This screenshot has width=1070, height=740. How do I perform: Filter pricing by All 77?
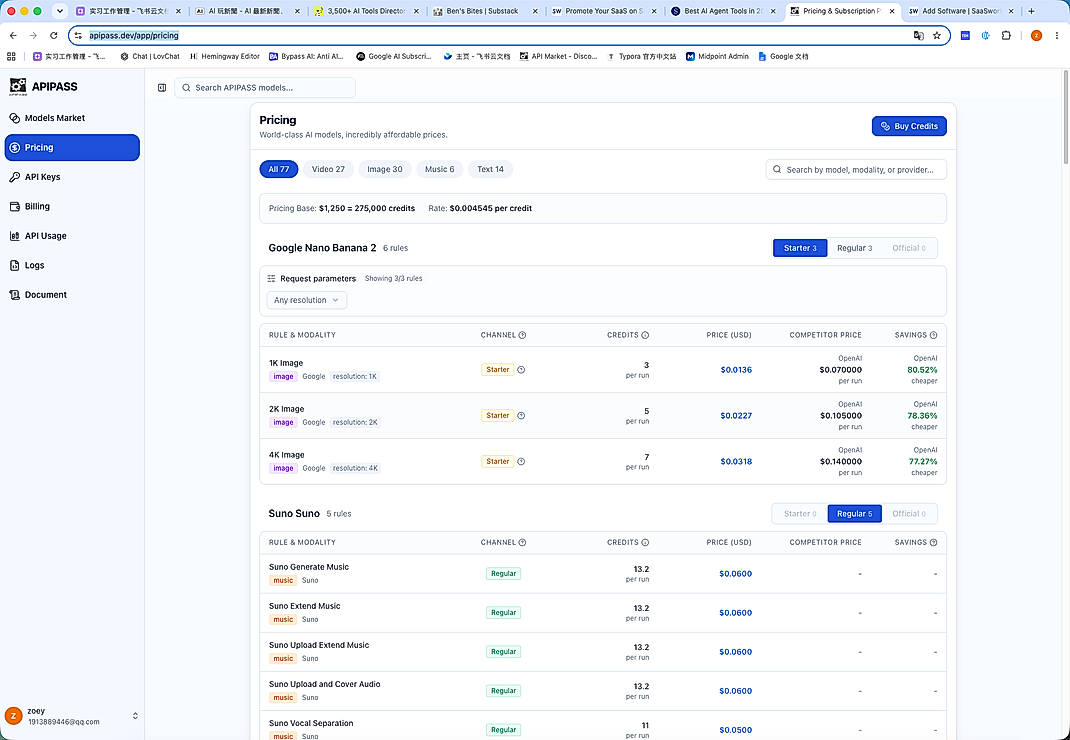tap(278, 169)
